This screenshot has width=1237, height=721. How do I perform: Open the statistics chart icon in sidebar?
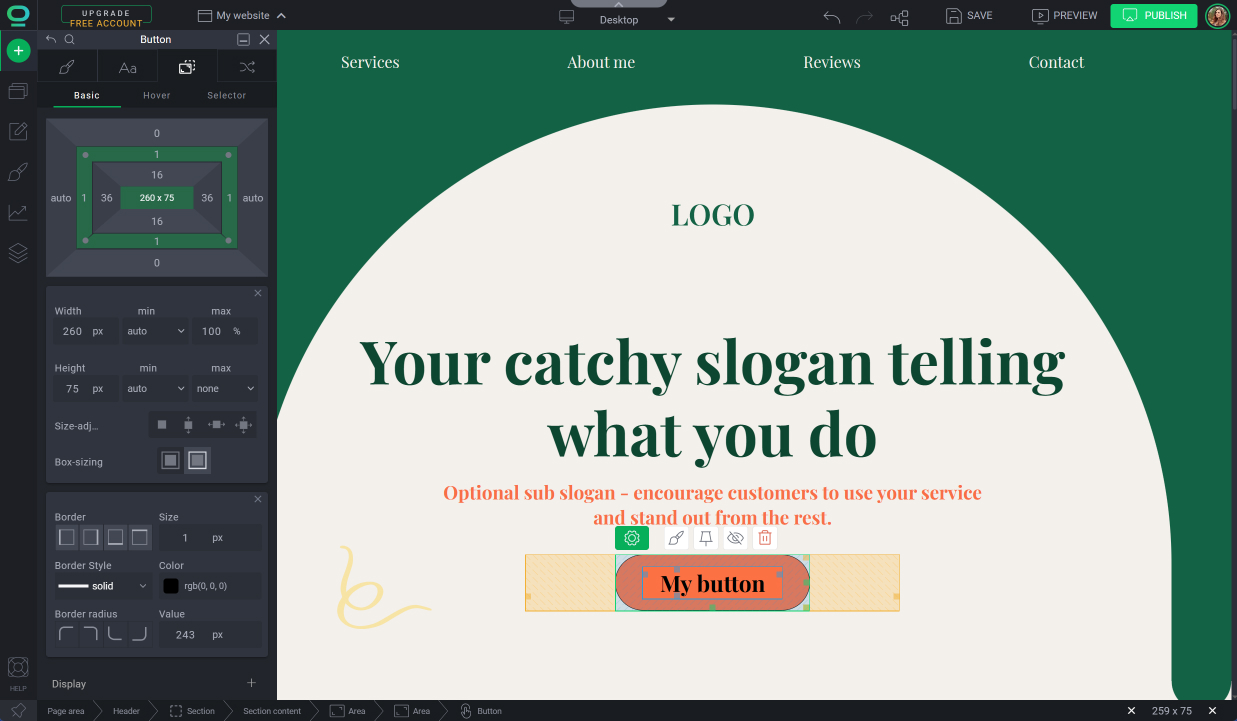tap(18, 212)
